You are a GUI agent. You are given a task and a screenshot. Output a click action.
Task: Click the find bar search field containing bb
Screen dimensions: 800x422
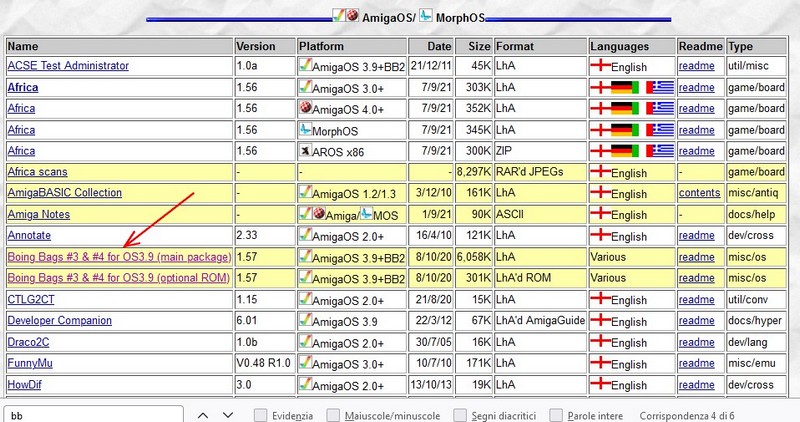pos(95,414)
